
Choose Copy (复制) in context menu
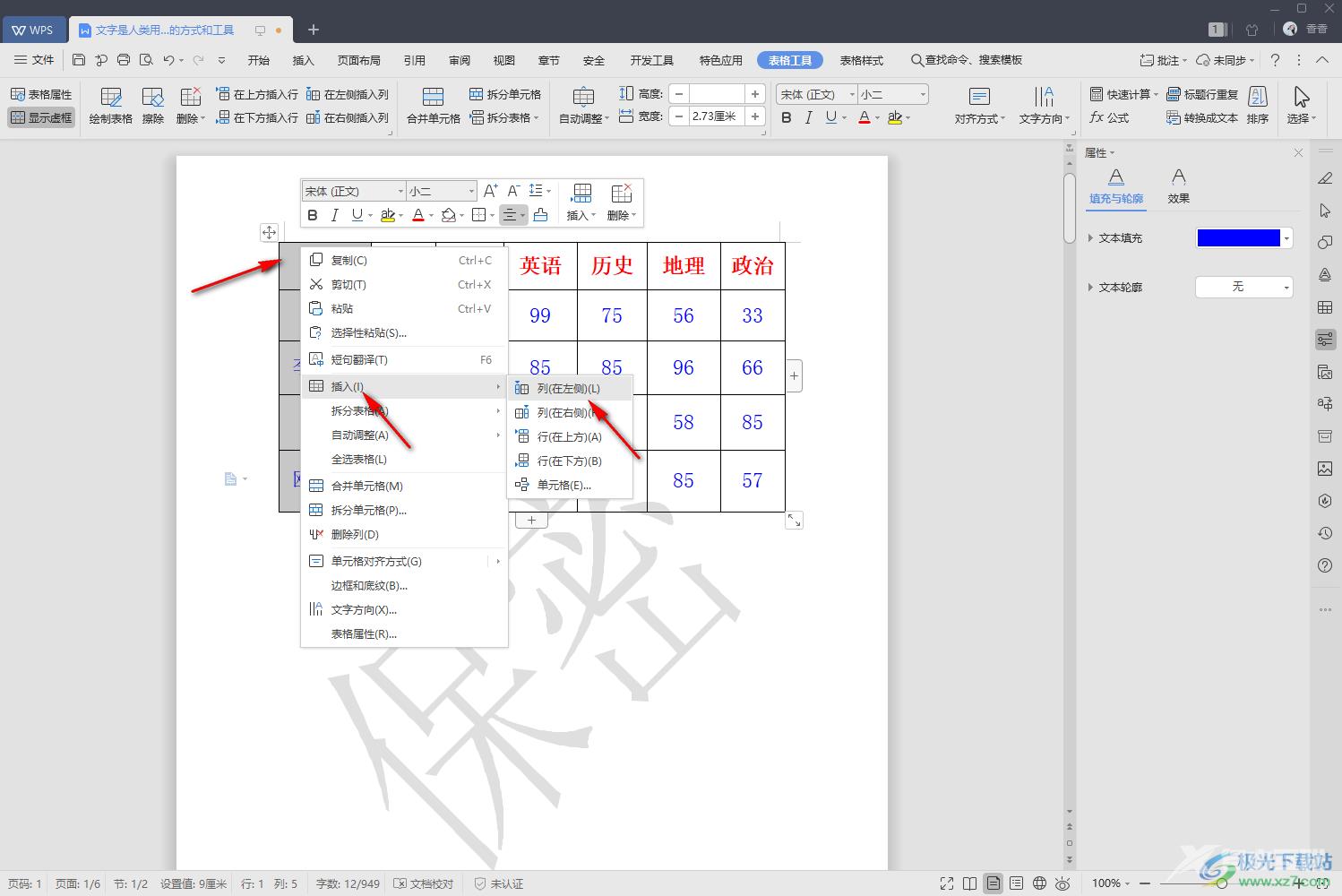[x=404, y=261]
